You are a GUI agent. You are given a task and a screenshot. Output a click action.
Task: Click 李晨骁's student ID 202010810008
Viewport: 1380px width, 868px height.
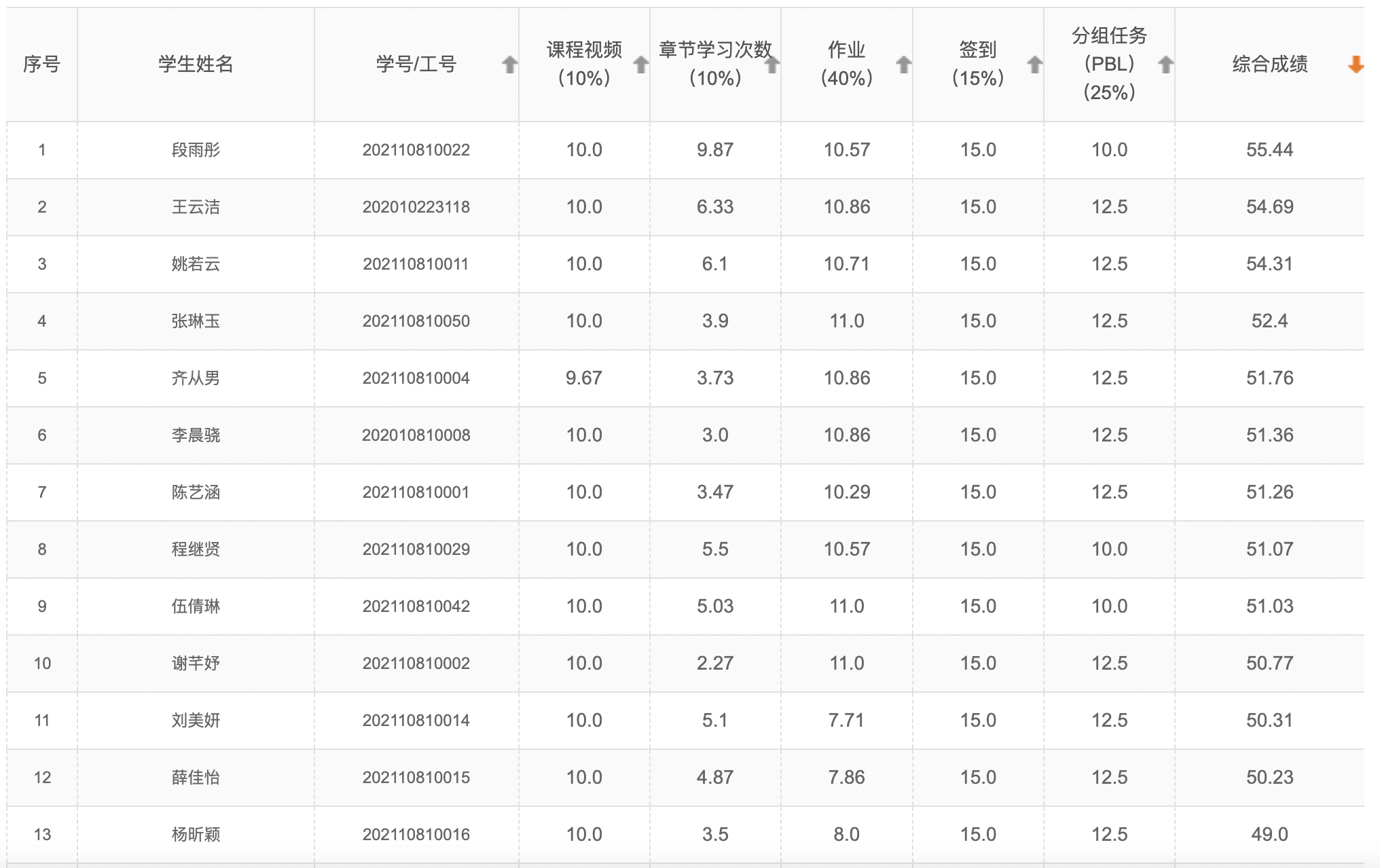click(x=416, y=435)
